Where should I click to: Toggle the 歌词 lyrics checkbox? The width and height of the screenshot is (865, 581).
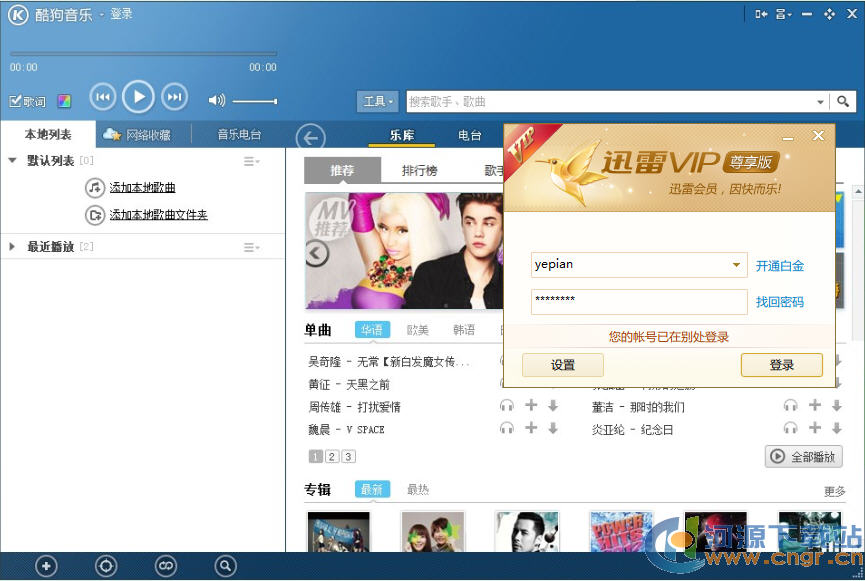coord(16,101)
